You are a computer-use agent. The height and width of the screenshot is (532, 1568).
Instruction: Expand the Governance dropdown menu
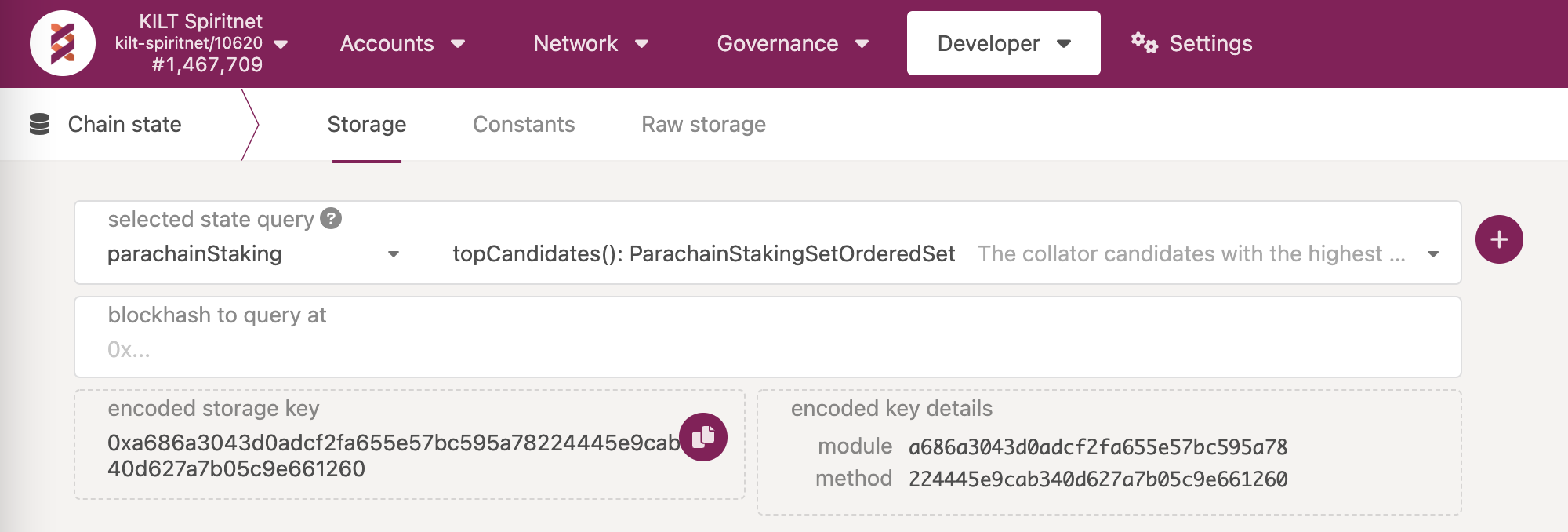(793, 43)
